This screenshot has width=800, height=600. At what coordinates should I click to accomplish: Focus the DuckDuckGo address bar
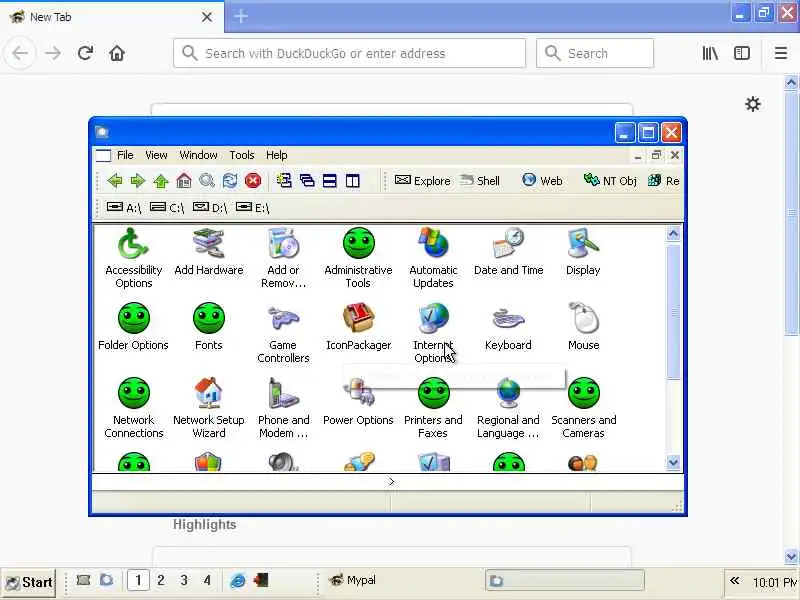[x=349, y=53]
